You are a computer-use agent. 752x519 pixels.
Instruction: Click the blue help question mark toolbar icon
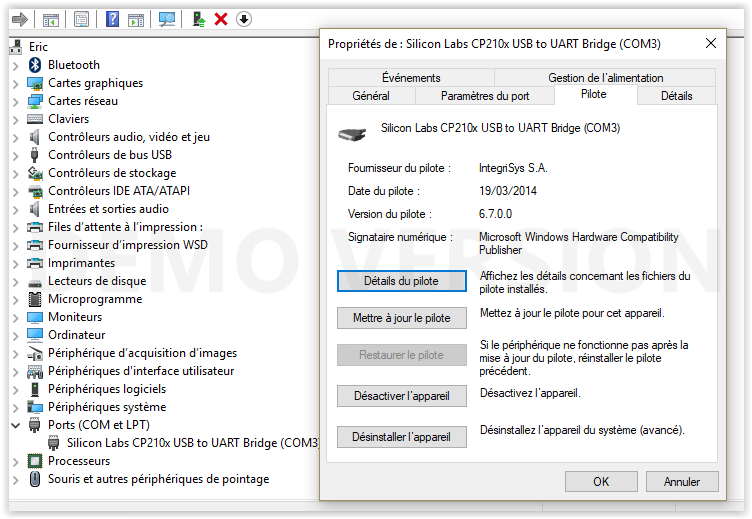(x=112, y=19)
